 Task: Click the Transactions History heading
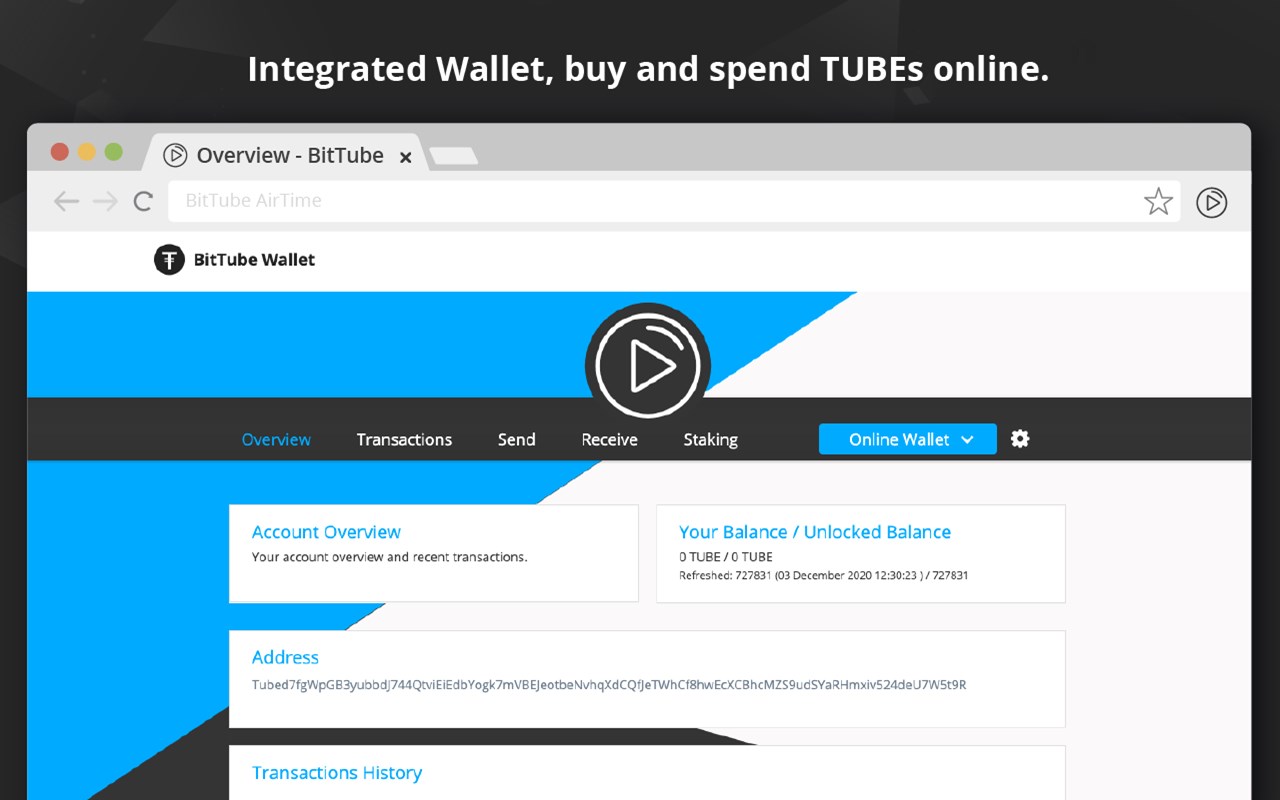337,773
